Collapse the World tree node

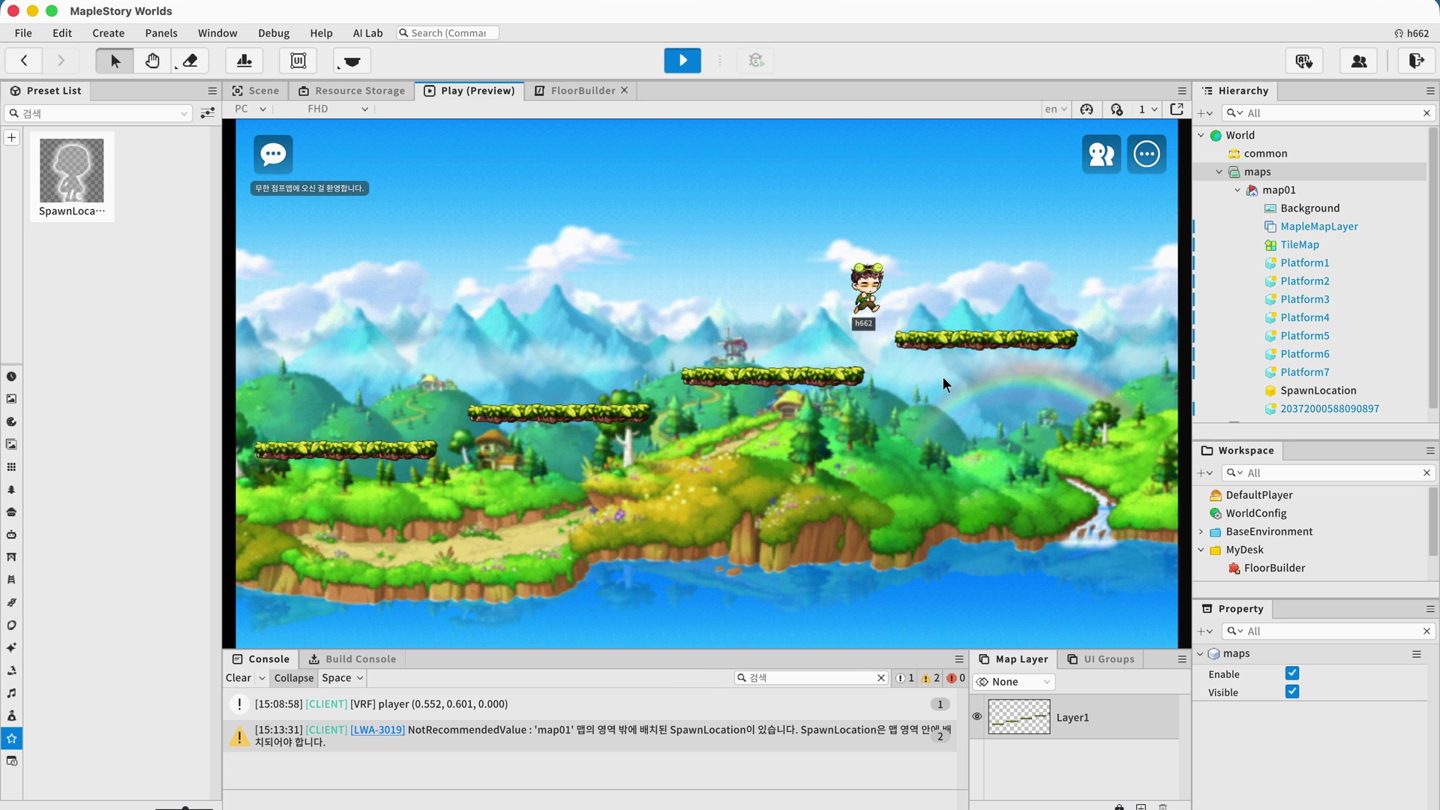pos(1201,135)
